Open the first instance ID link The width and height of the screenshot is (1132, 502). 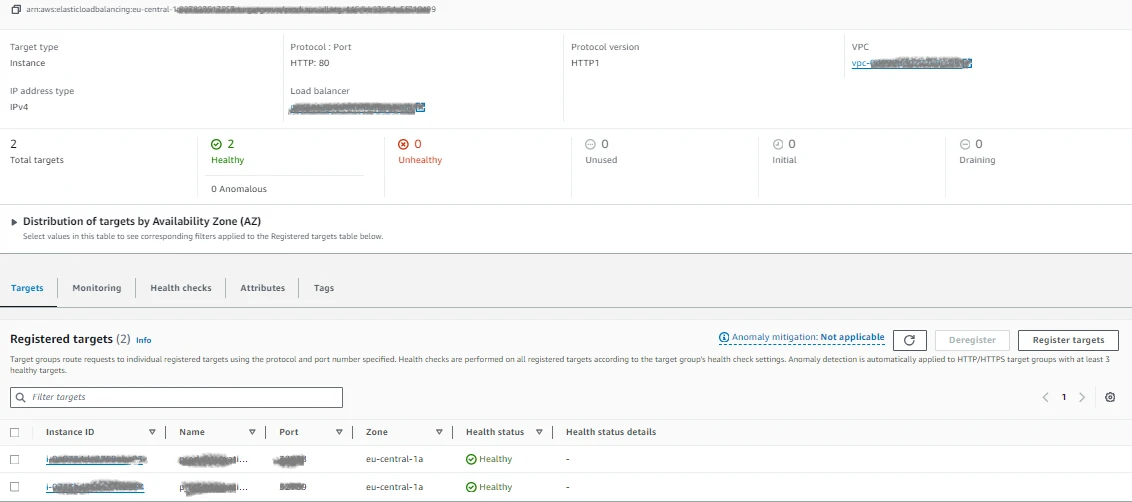(96, 459)
